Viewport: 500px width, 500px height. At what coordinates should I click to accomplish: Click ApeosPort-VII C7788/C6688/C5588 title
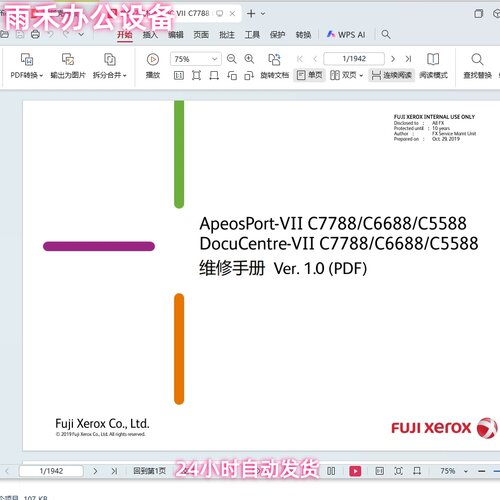tap(333, 223)
